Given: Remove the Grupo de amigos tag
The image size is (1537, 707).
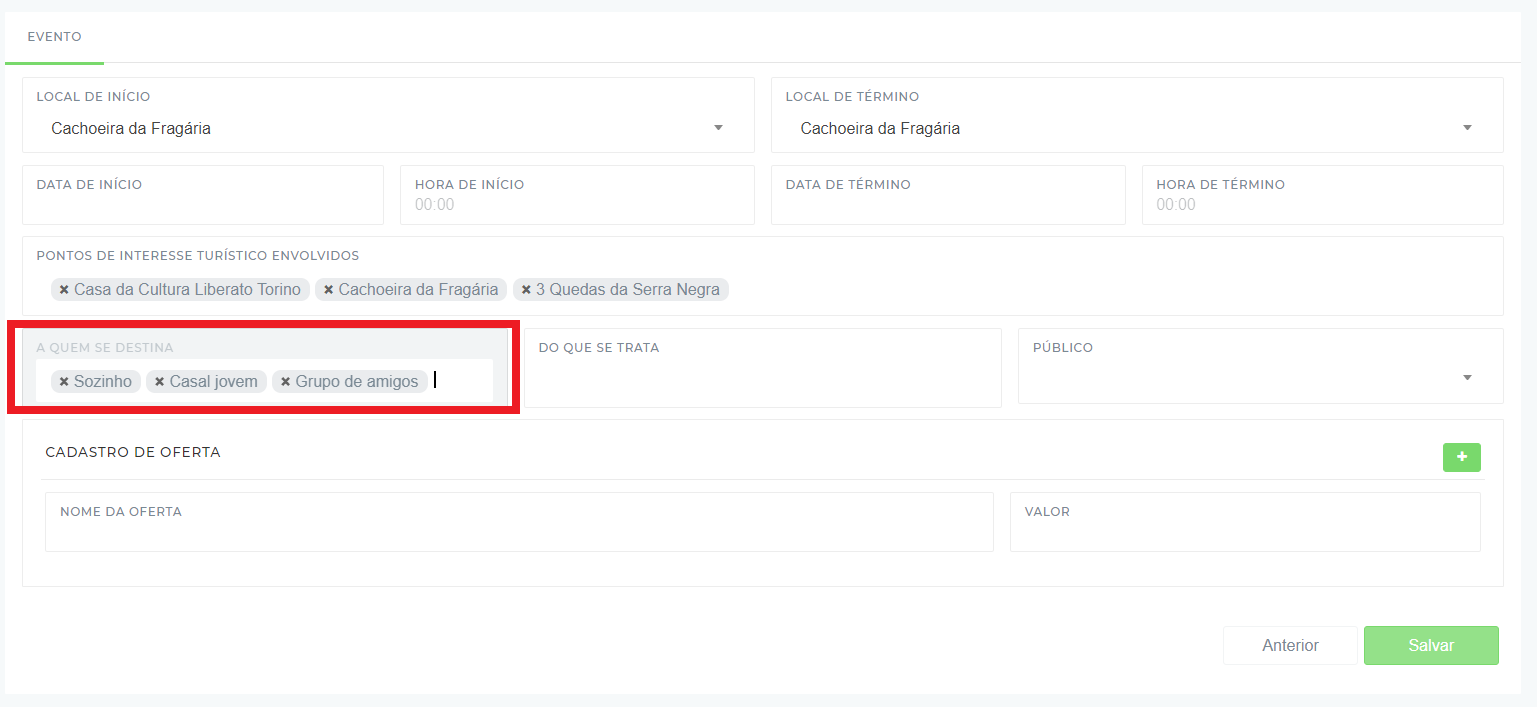Looking at the screenshot, I should tap(285, 382).
